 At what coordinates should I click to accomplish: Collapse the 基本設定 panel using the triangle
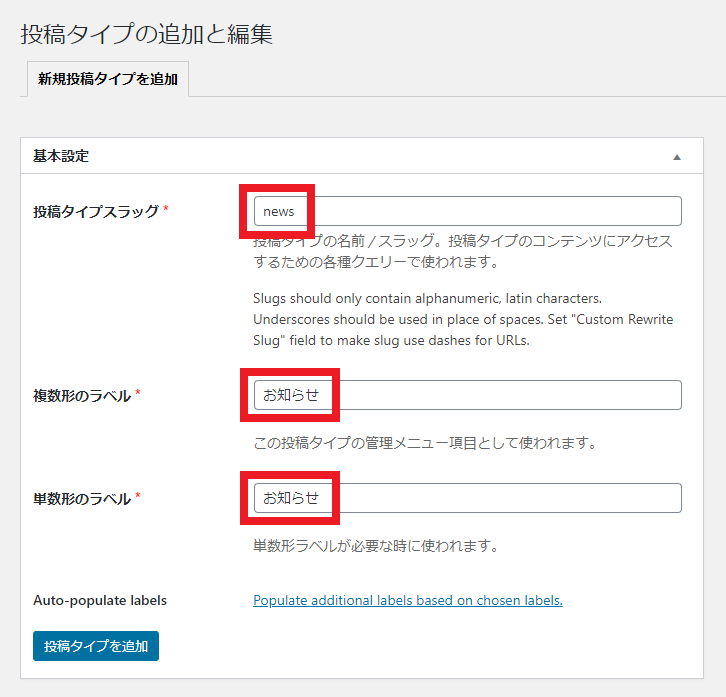(677, 157)
